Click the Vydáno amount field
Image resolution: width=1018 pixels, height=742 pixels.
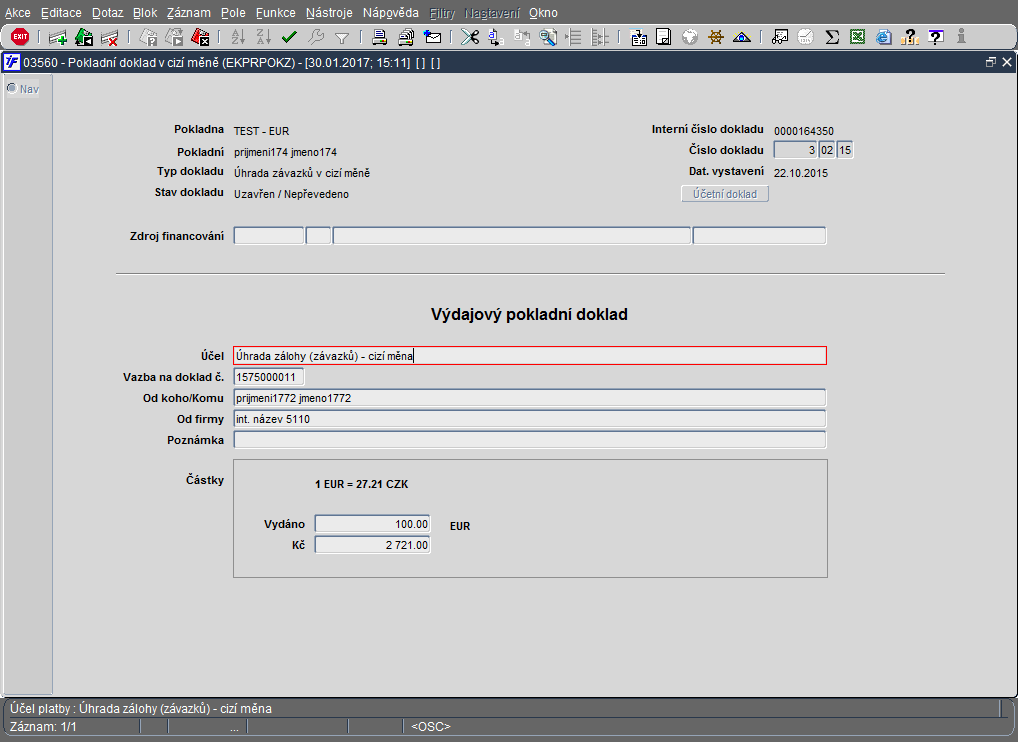tap(373, 524)
